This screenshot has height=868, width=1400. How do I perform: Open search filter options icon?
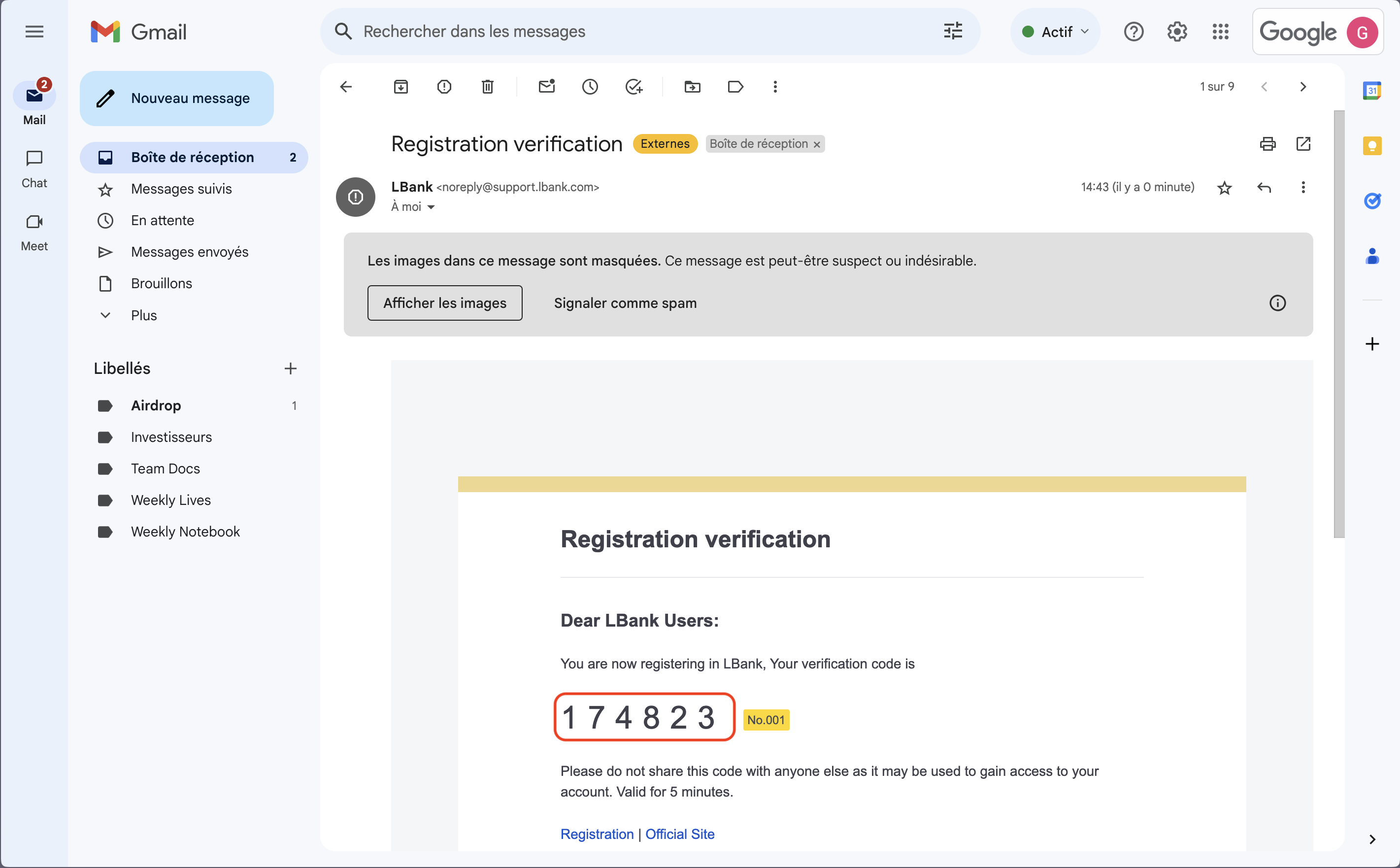pos(953,31)
